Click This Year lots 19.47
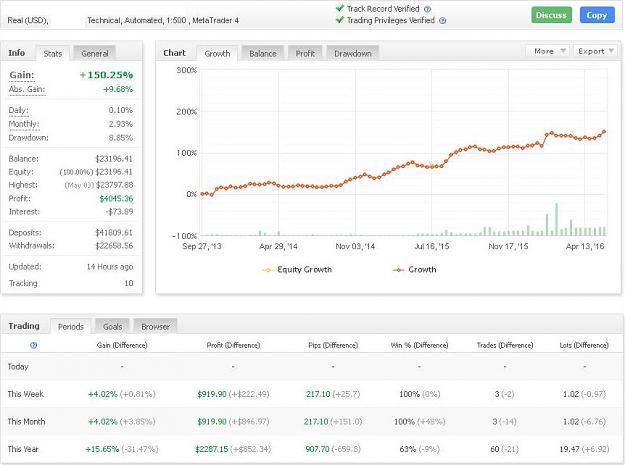The image size is (625, 465). [569, 449]
